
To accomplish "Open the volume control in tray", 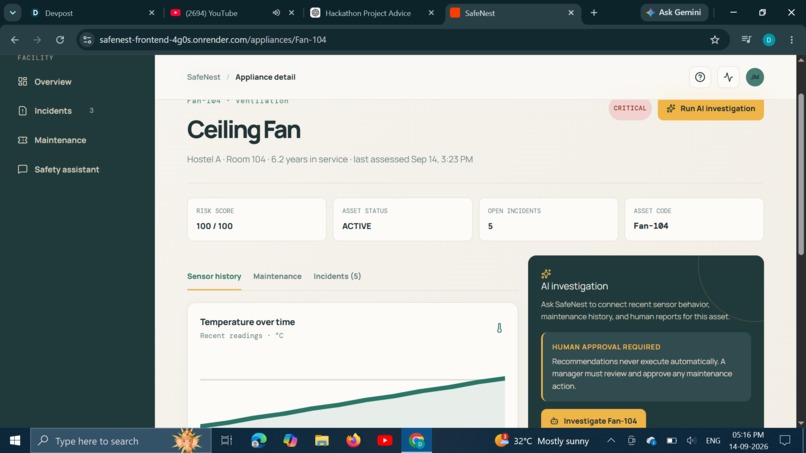I will point(691,441).
